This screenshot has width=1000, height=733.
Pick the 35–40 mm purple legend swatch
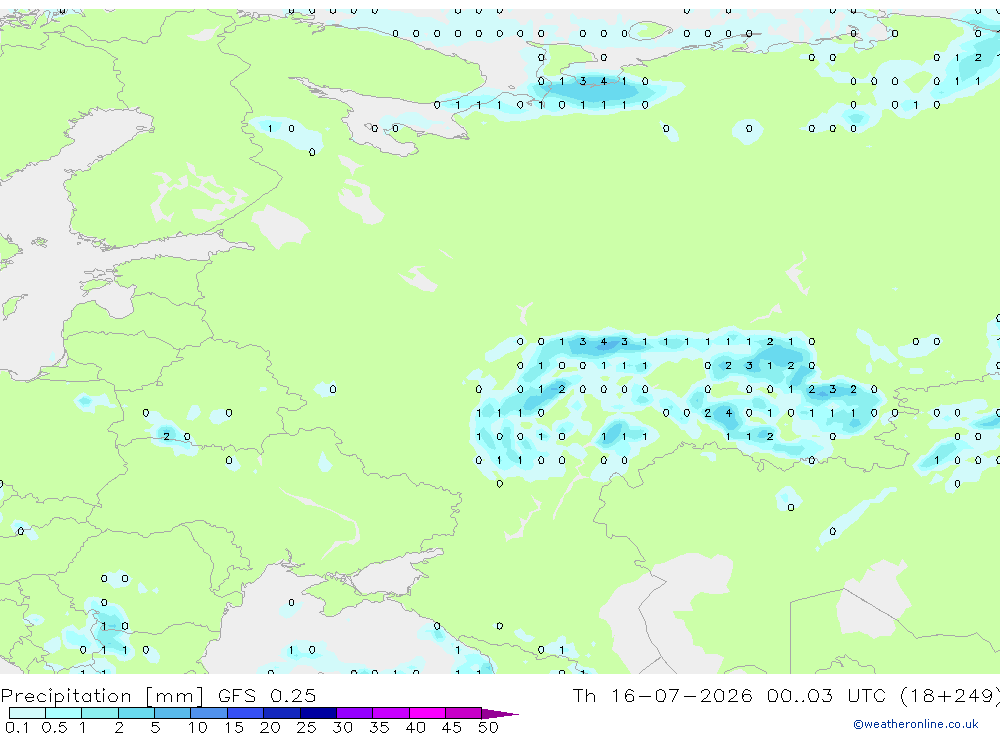point(391,713)
